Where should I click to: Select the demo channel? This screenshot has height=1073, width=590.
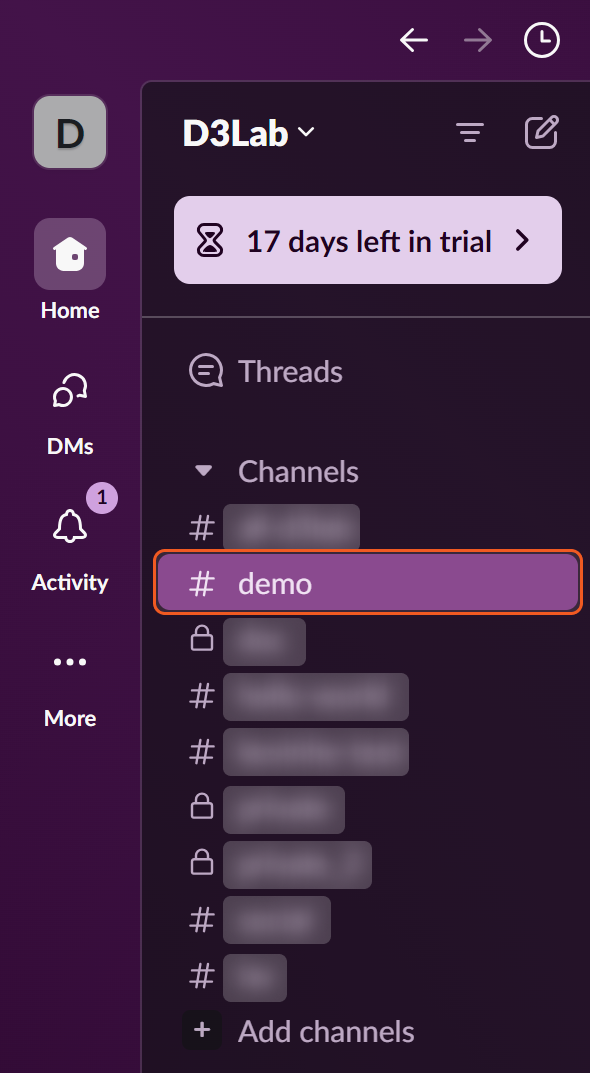point(368,583)
